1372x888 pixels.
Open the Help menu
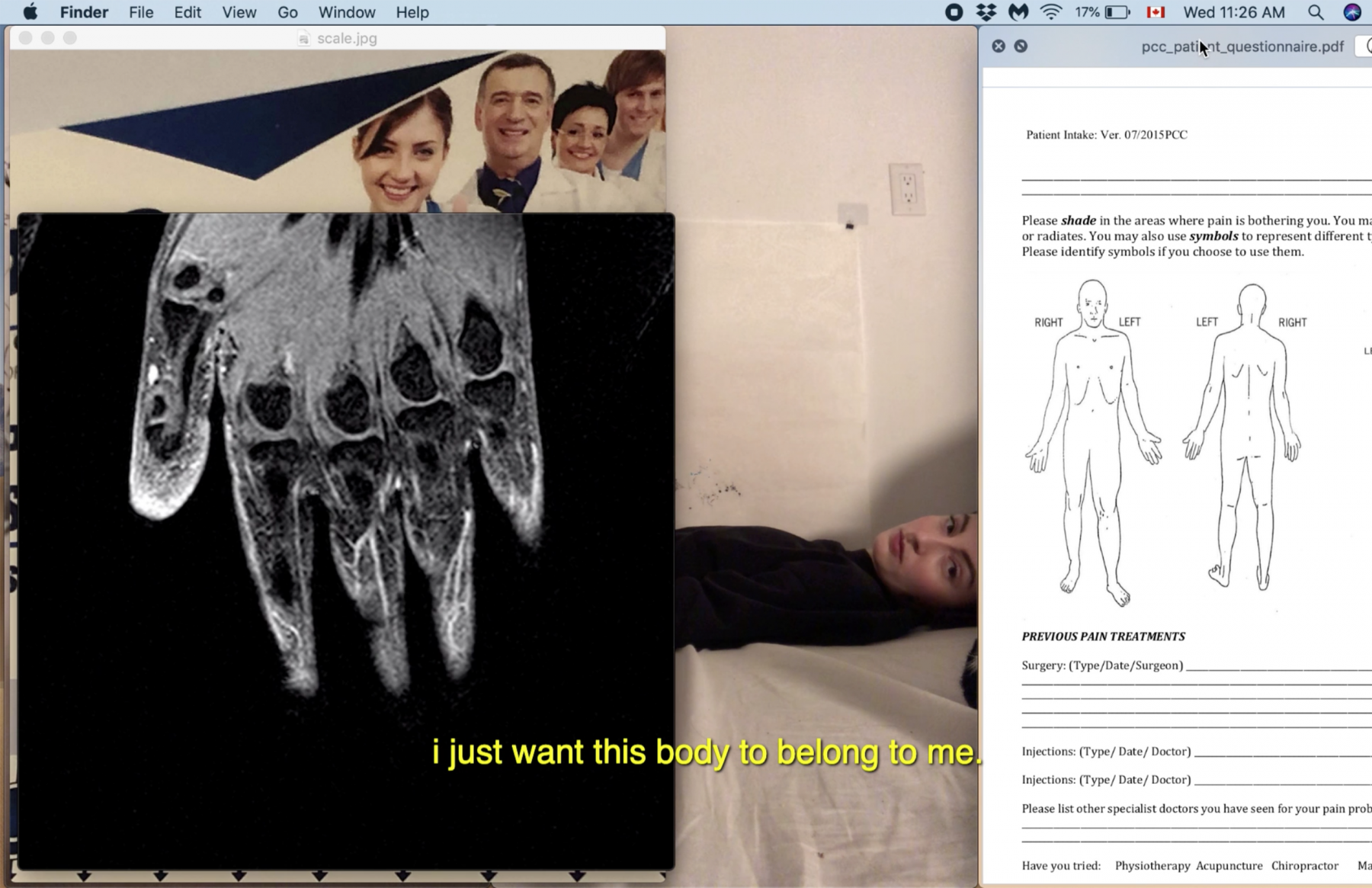coord(412,12)
